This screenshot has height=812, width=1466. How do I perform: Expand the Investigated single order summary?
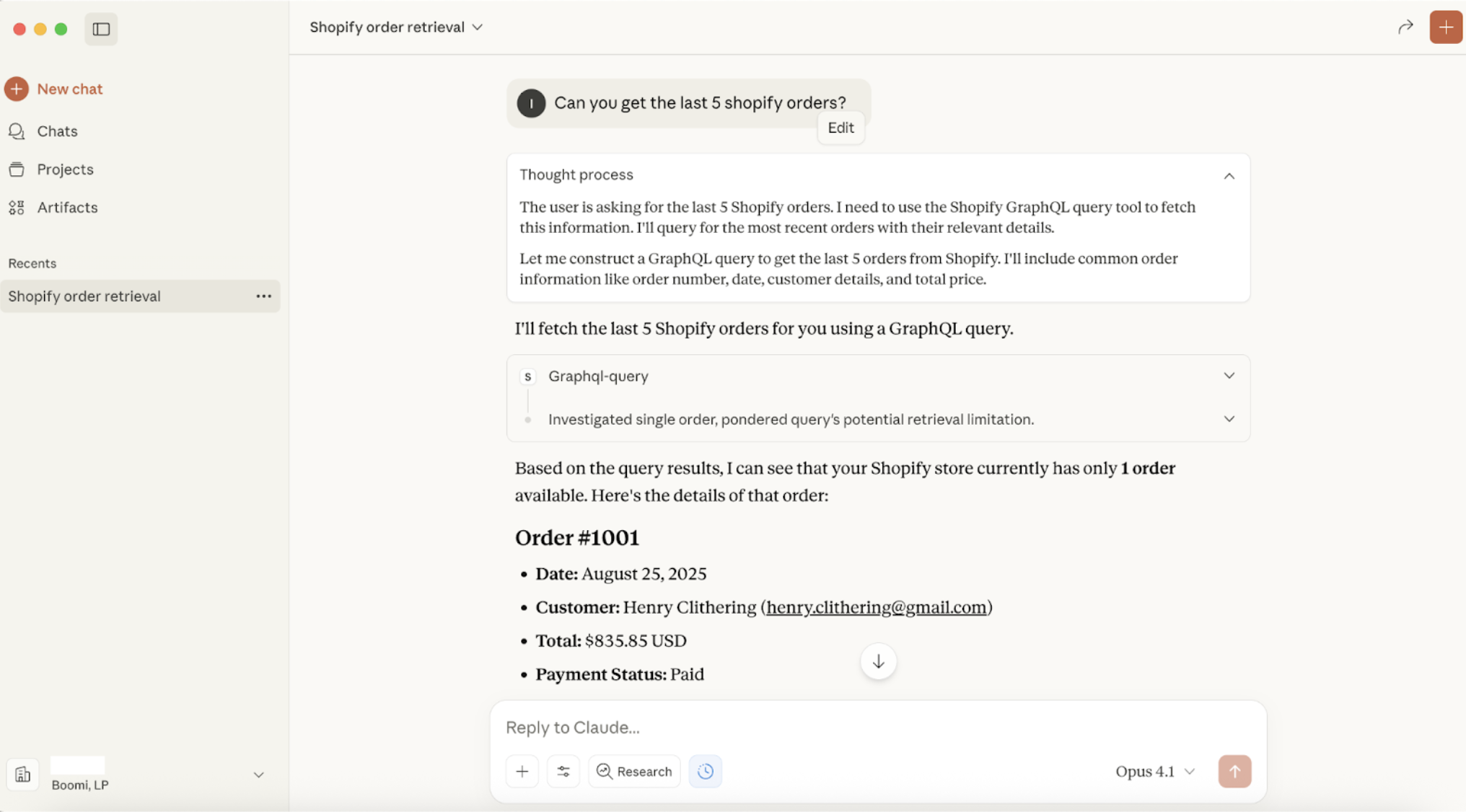pyautogui.click(x=1229, y=419)
